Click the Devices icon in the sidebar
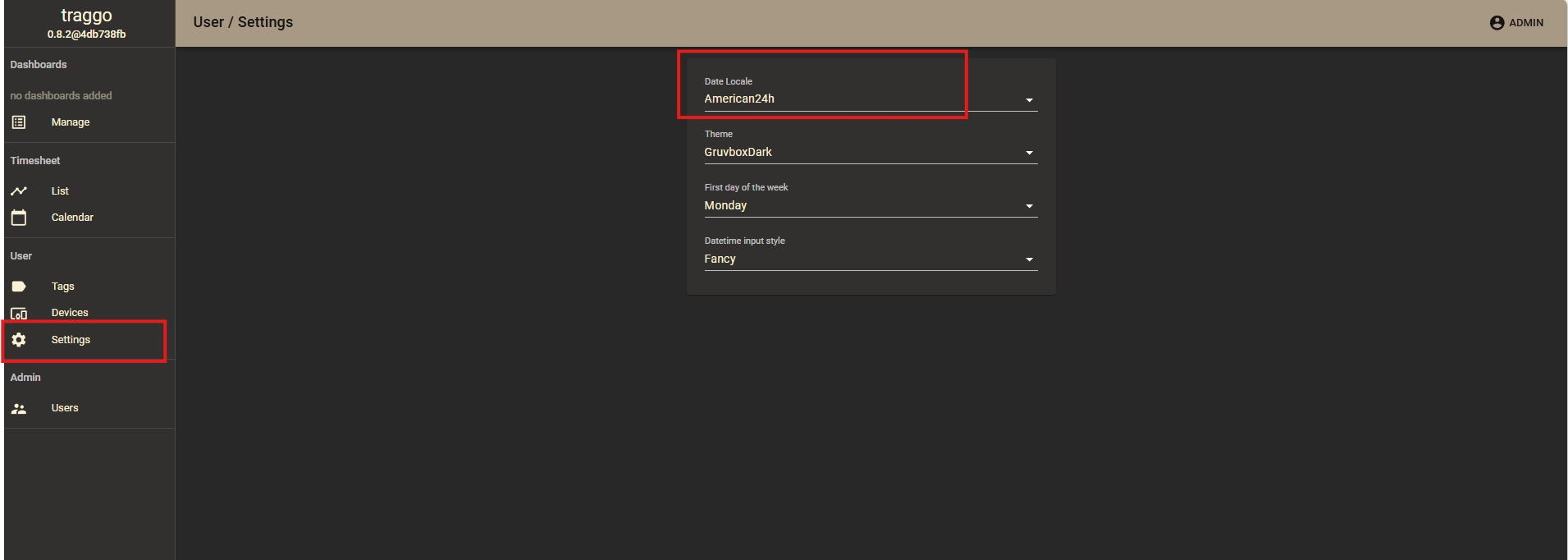Image resolution: width=1568 pixels, height=560 pixels. [x=19, y=314]
